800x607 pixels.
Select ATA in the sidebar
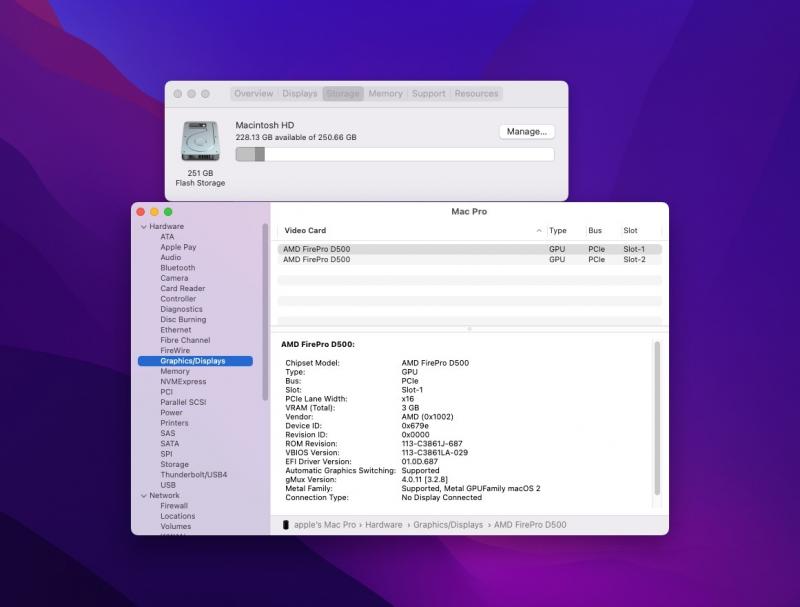tap(167, 237)
